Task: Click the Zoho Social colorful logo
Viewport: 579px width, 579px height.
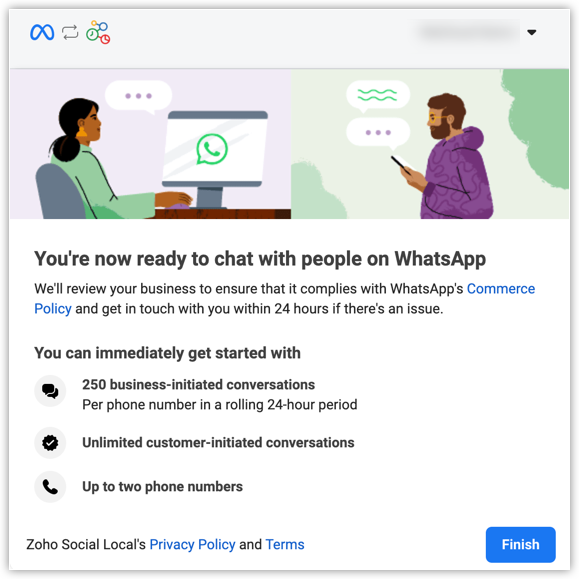Action: (x=98, y=32)
